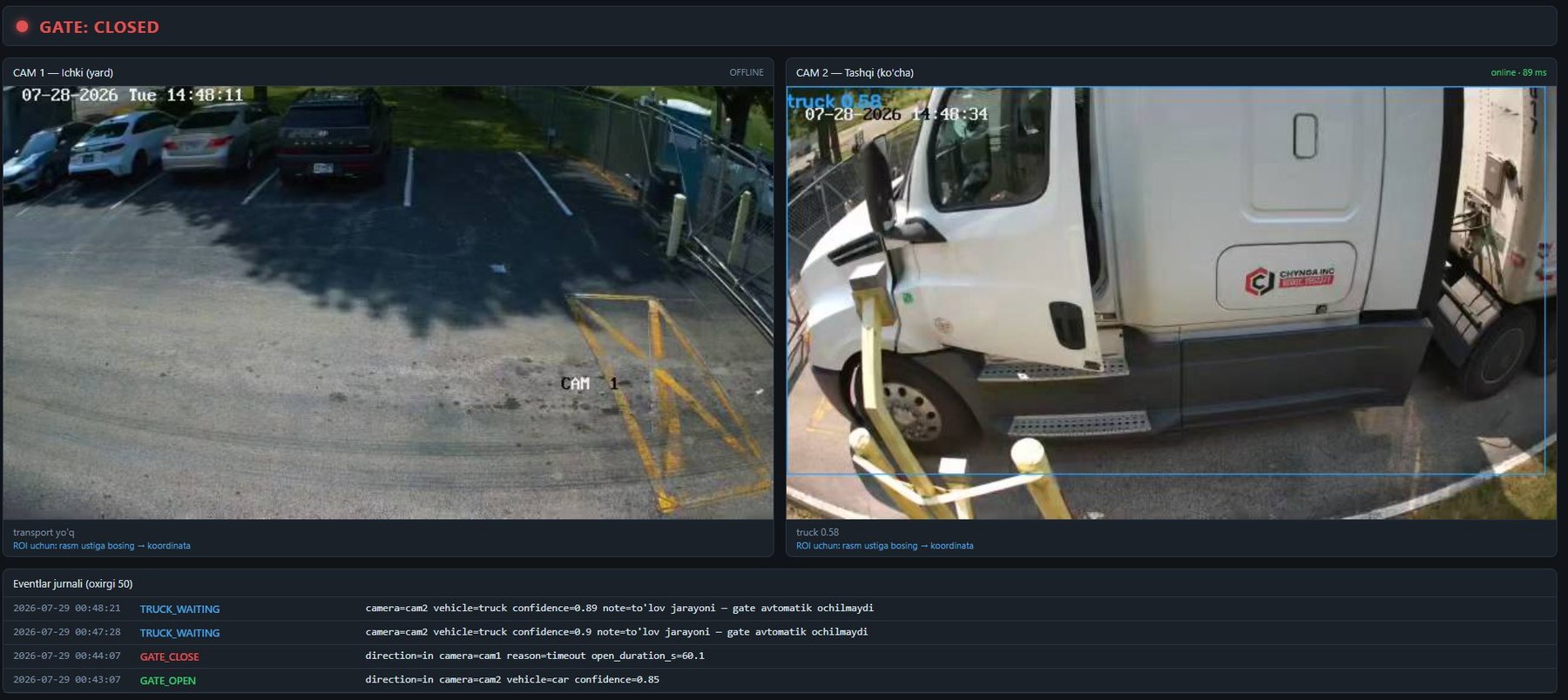The width and height of the screenshot is (1568, 700).
Task: Click the transport yo'q status text
Action: (x=44, y=532)
